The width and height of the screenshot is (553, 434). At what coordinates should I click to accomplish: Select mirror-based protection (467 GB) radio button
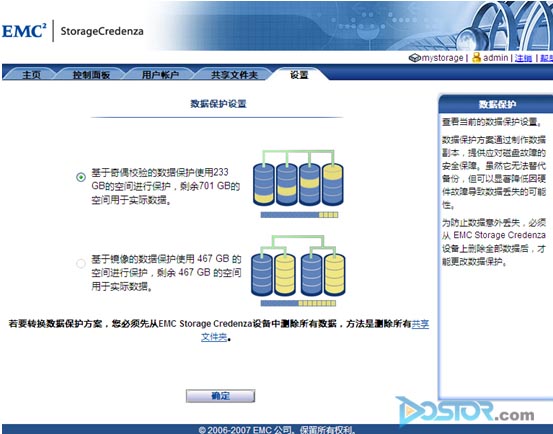point(81,263)
